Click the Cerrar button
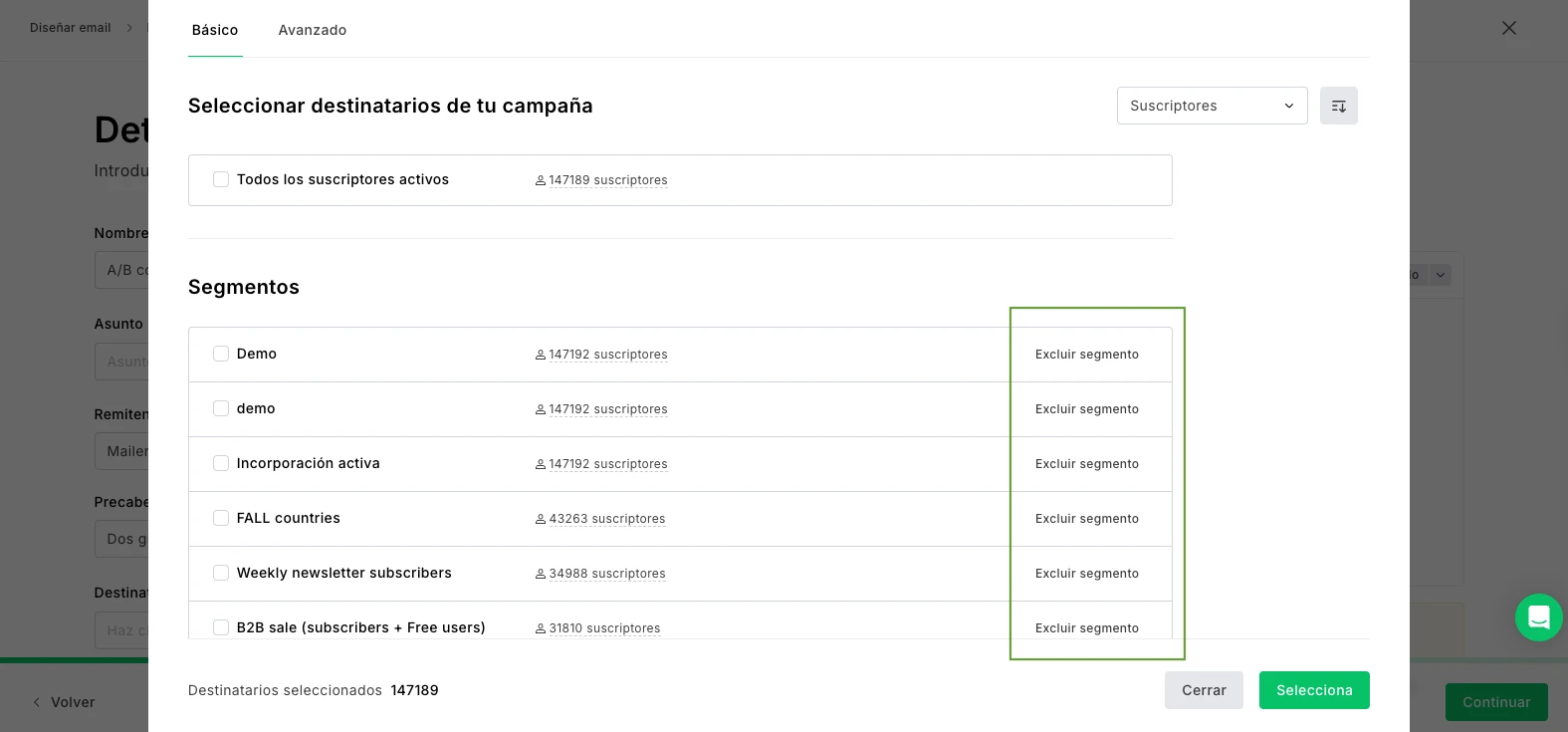 coord(1203,690)
